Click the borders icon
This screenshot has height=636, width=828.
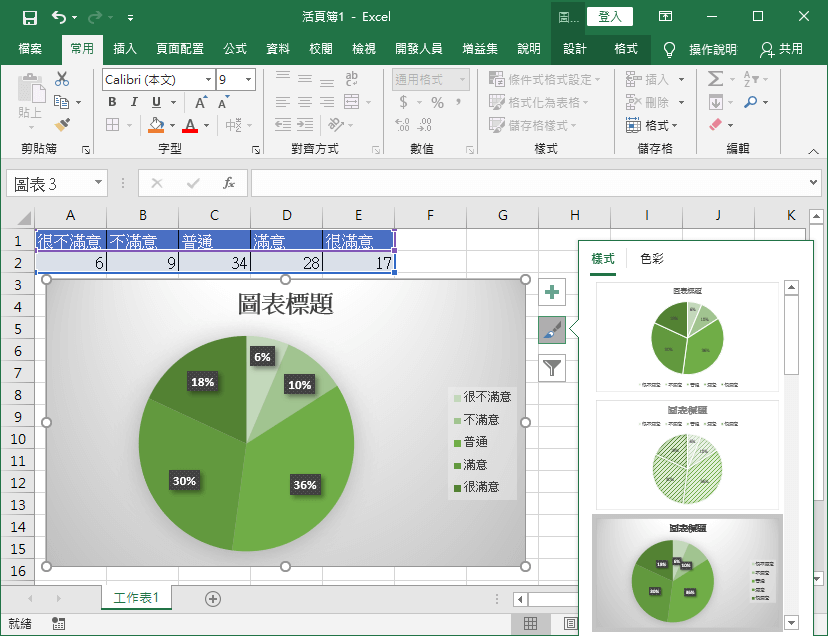coord(112,125)
